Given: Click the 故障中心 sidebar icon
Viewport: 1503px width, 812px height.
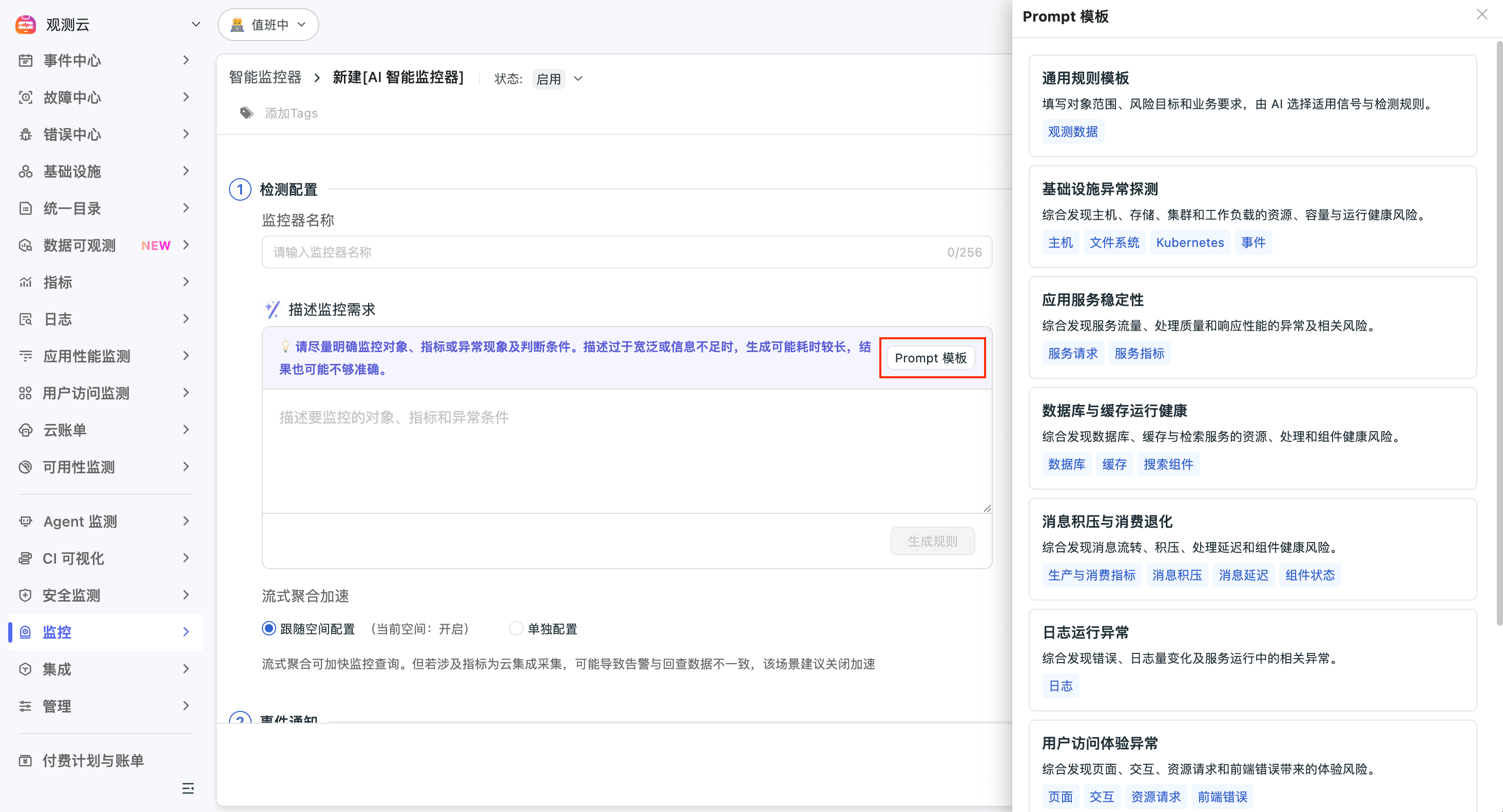Looking at the screenshot, I should (x=25, y=98).
